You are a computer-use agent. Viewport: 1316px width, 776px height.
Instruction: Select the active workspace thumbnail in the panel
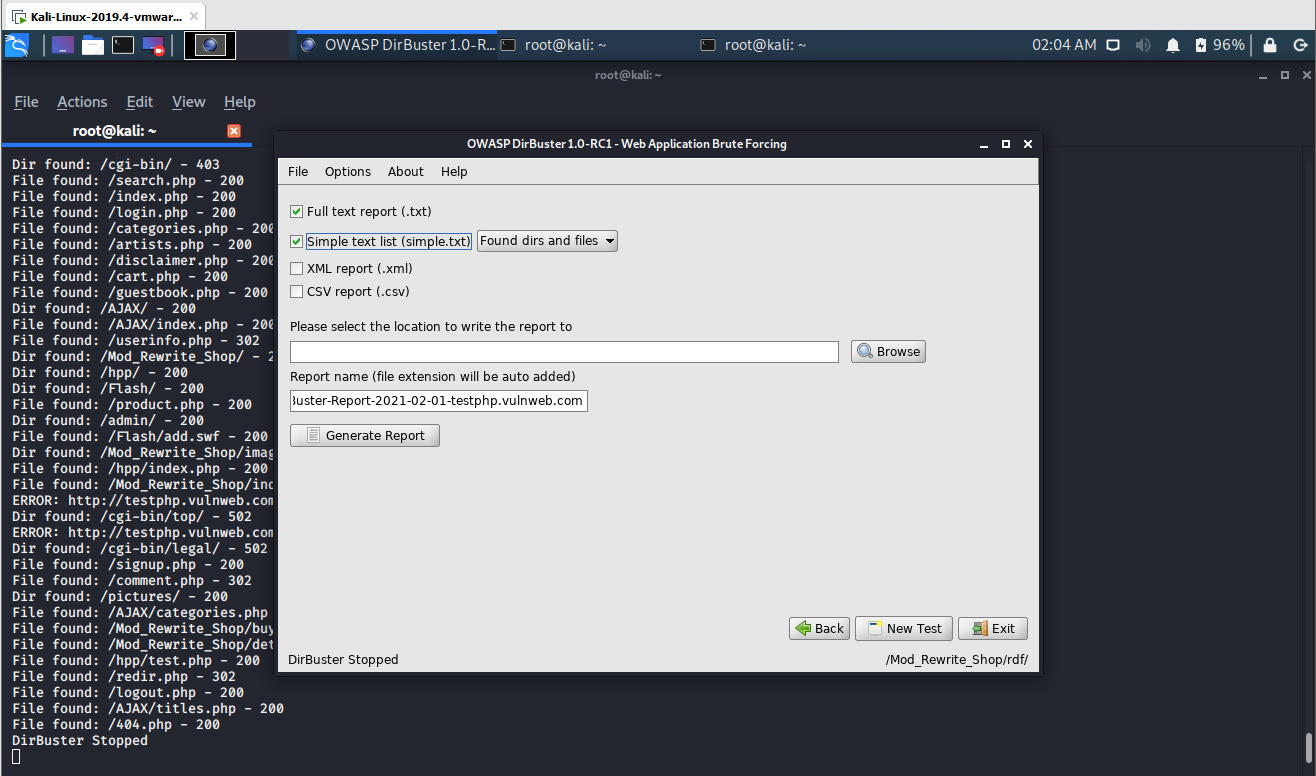[x=210, y=45]
